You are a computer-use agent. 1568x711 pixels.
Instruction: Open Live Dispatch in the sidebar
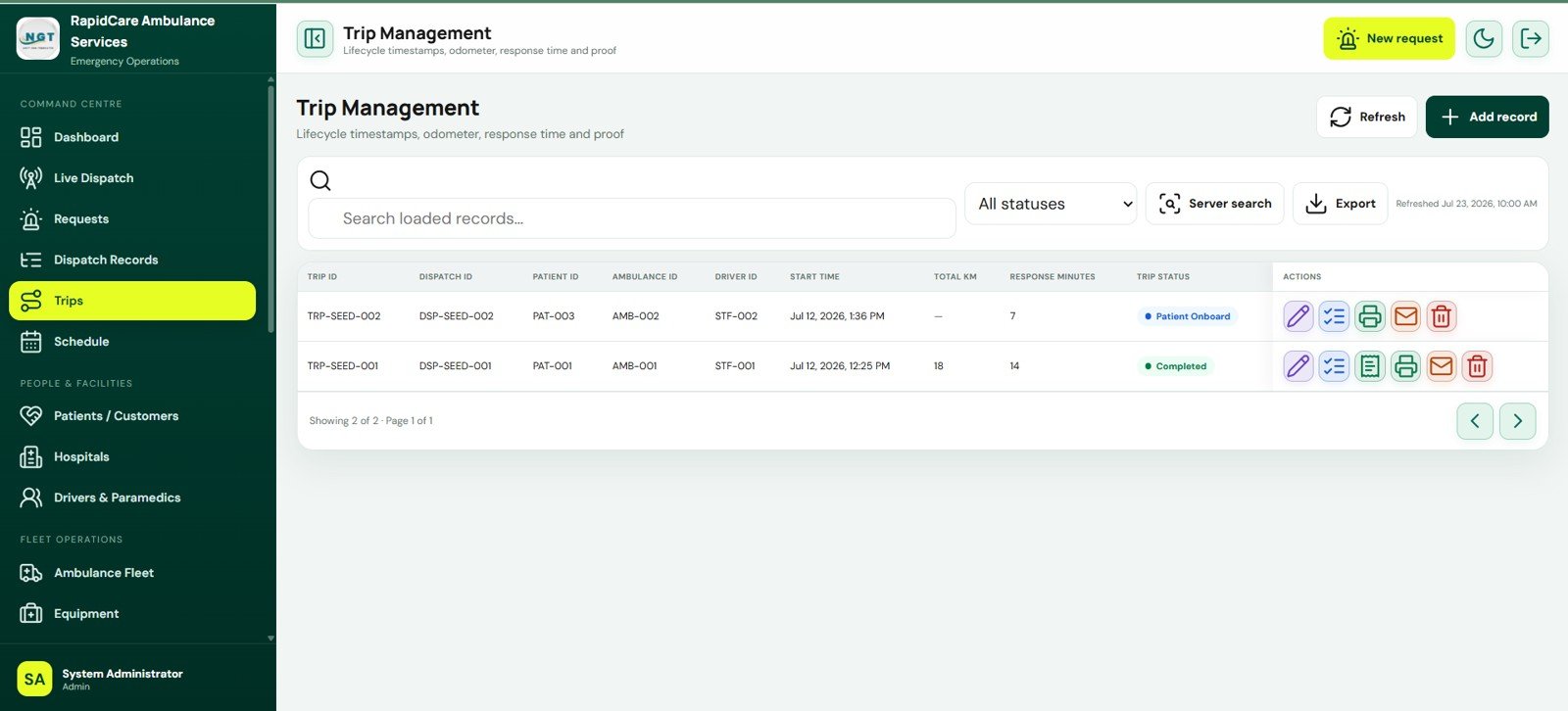[132, 178]
